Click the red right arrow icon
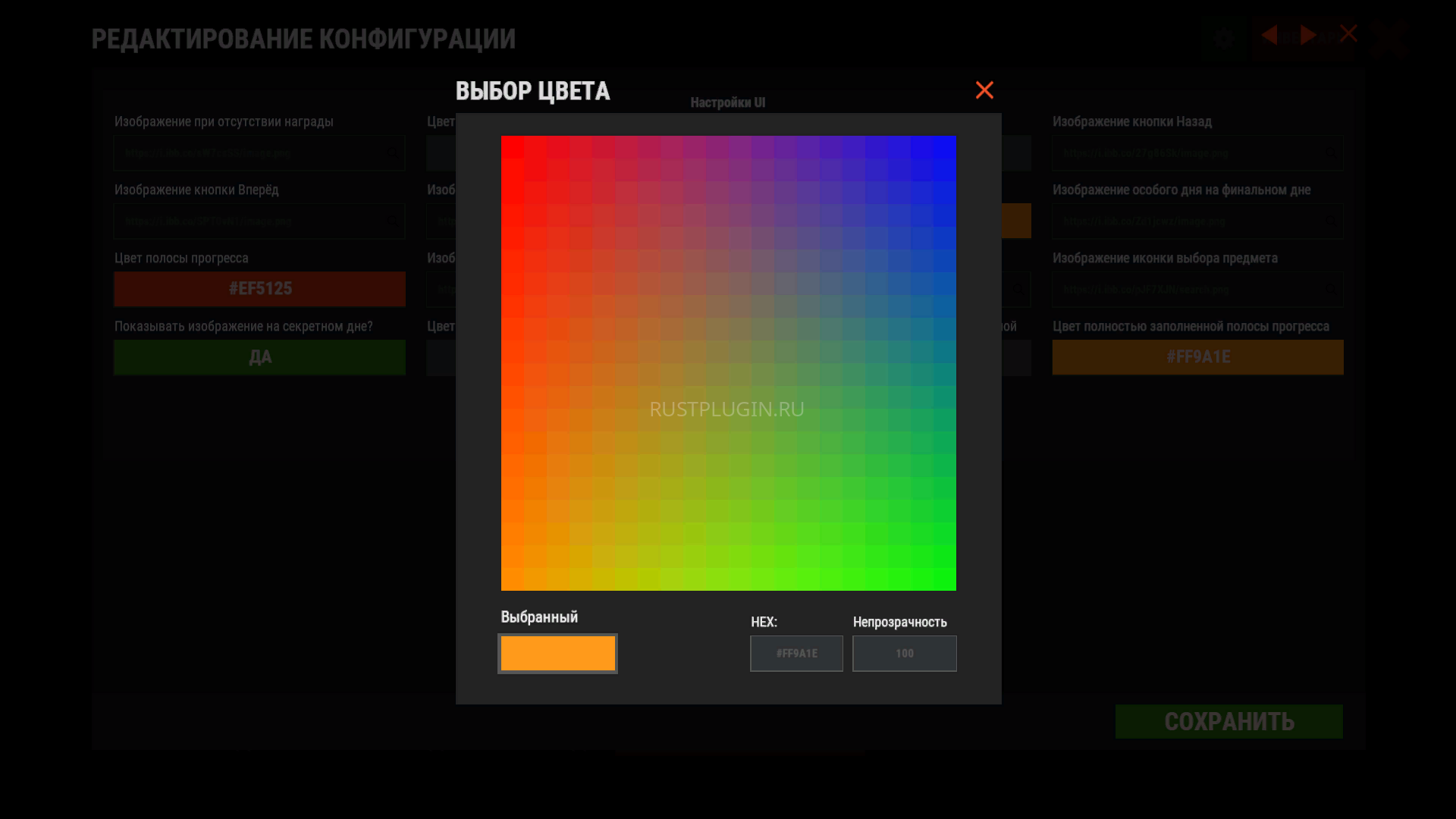 [x=1308, y=35]
